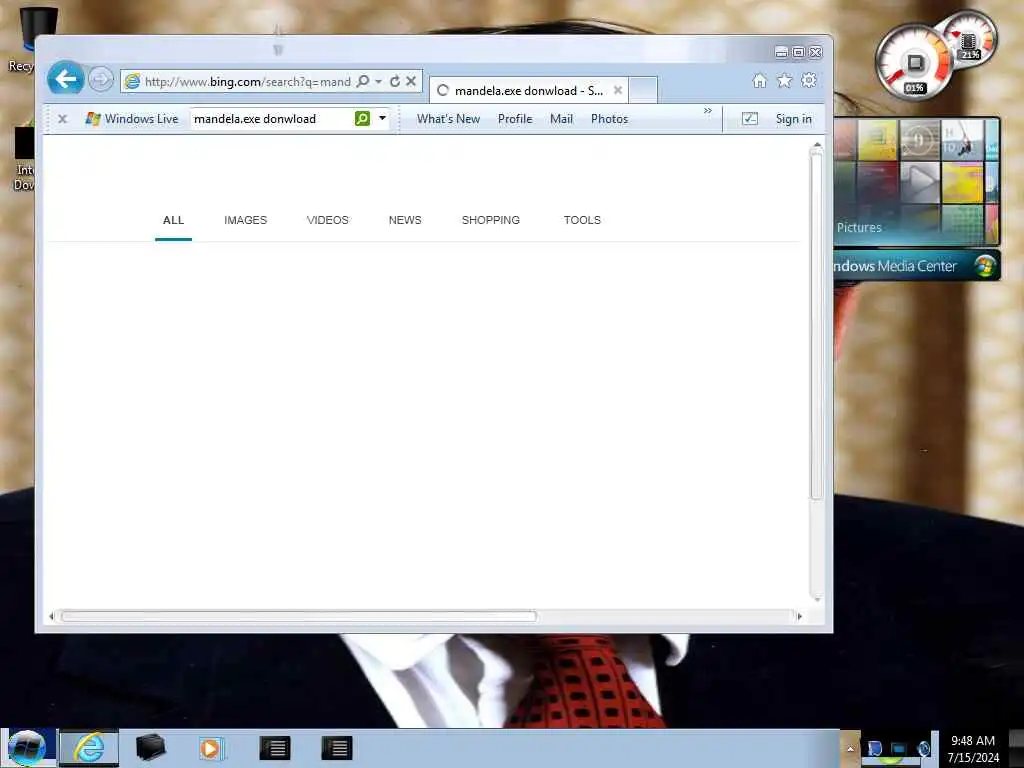
Task: Click the horizontal scrollbar thumb
Action: pyautogui.click(x=298, y=616)
